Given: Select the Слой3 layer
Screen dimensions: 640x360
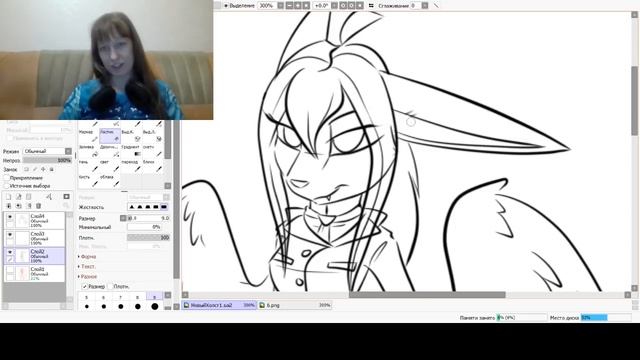Looking at the screenshot, I should coord(34,238).
